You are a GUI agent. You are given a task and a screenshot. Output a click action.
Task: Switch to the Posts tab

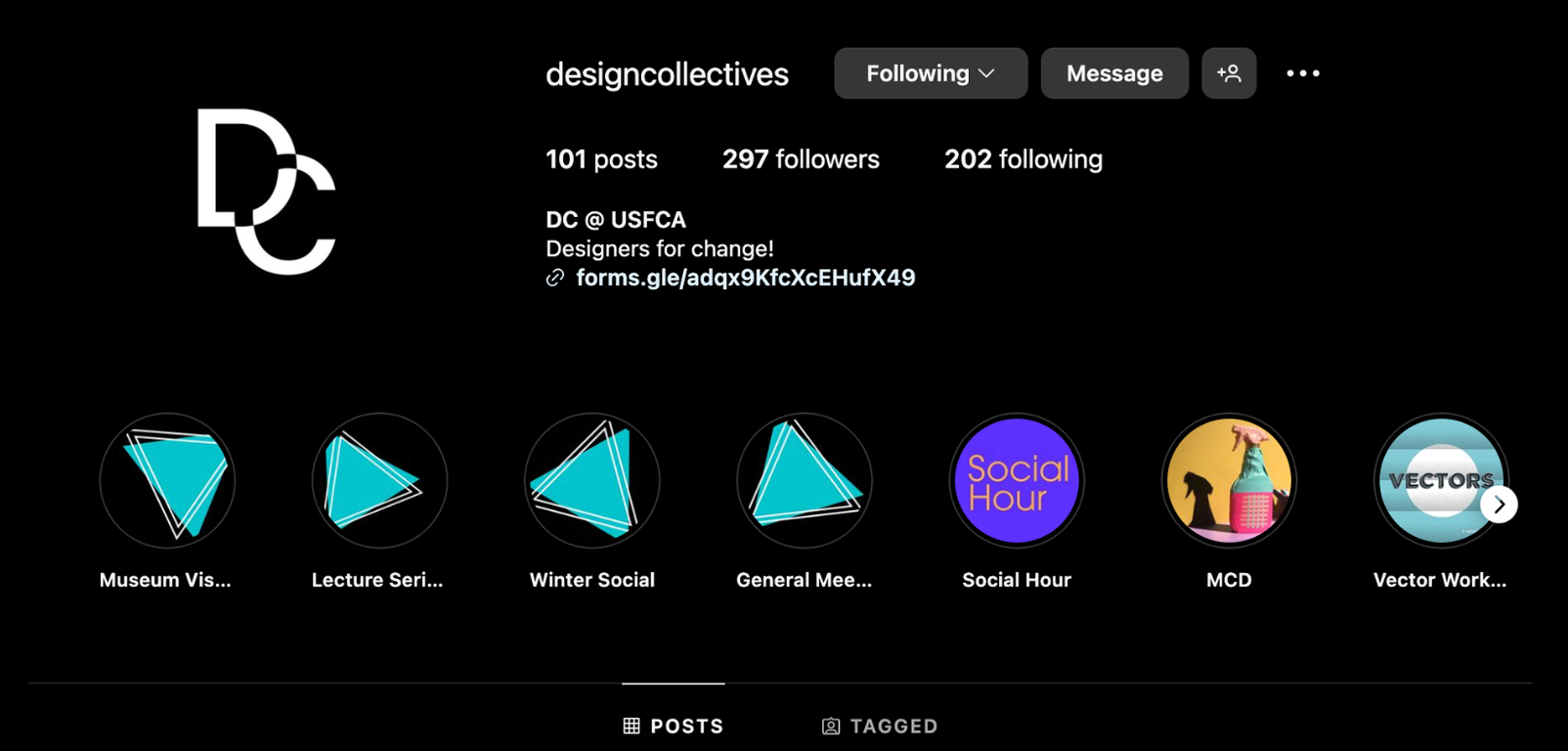pyautogui.click(x=674, y=726)
